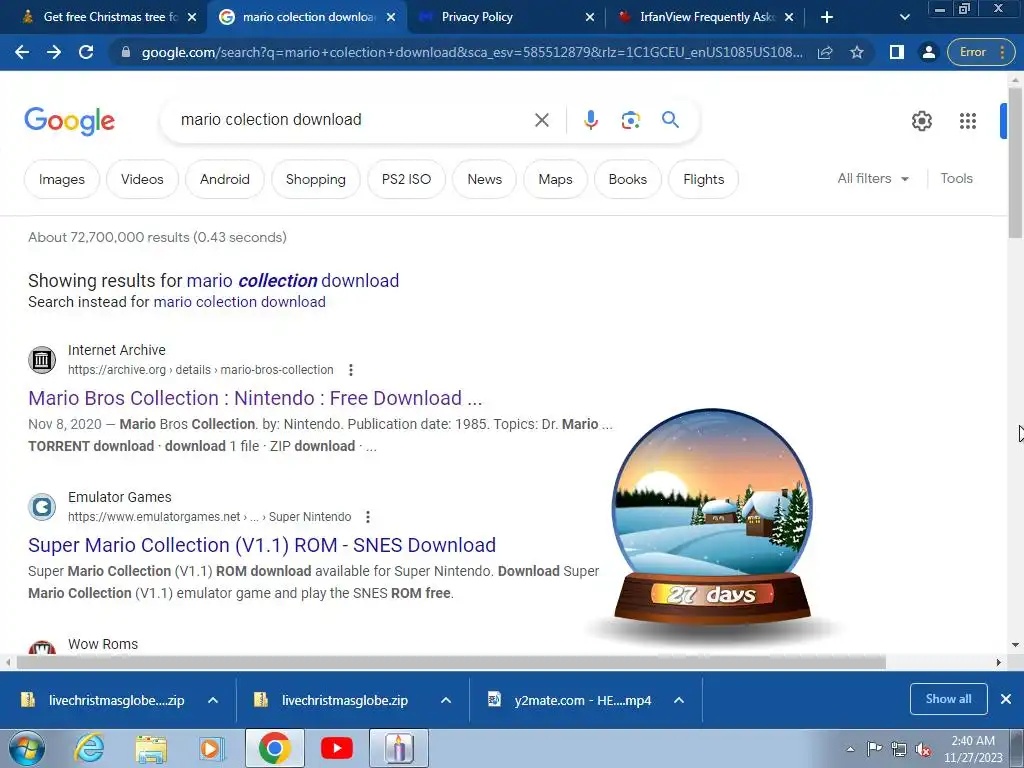Filter results by Videos
The image size is (1024, 768).
[x=142, y=179]
